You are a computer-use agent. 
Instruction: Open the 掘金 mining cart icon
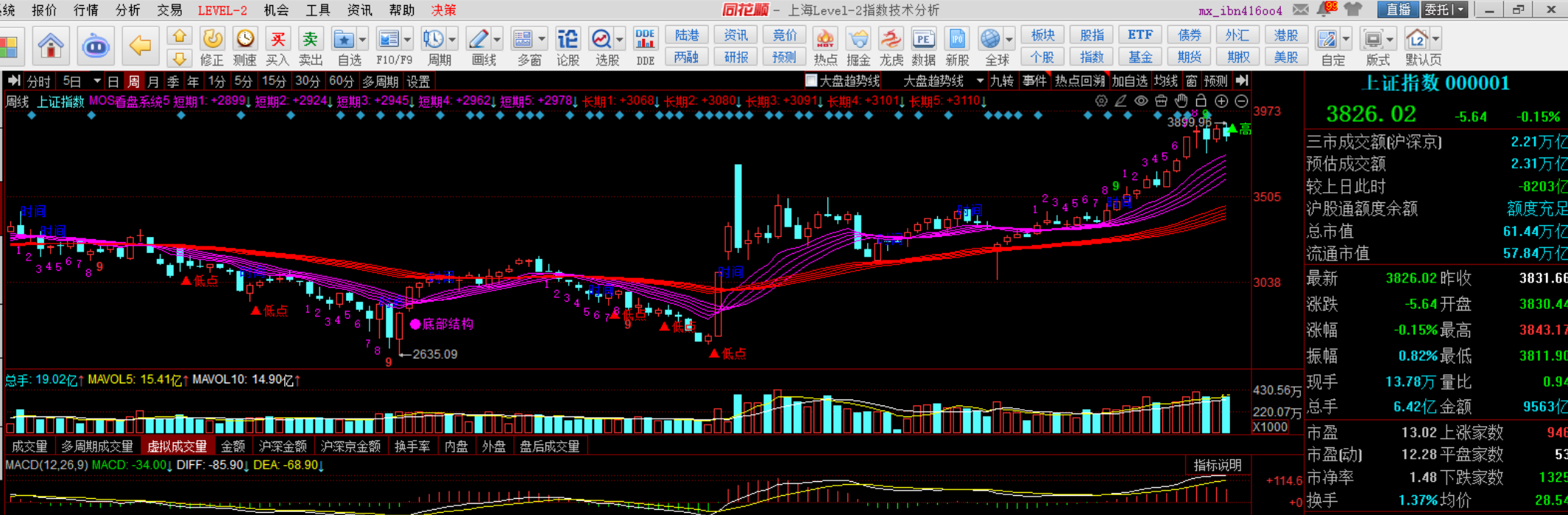click(x=858, y=38)
